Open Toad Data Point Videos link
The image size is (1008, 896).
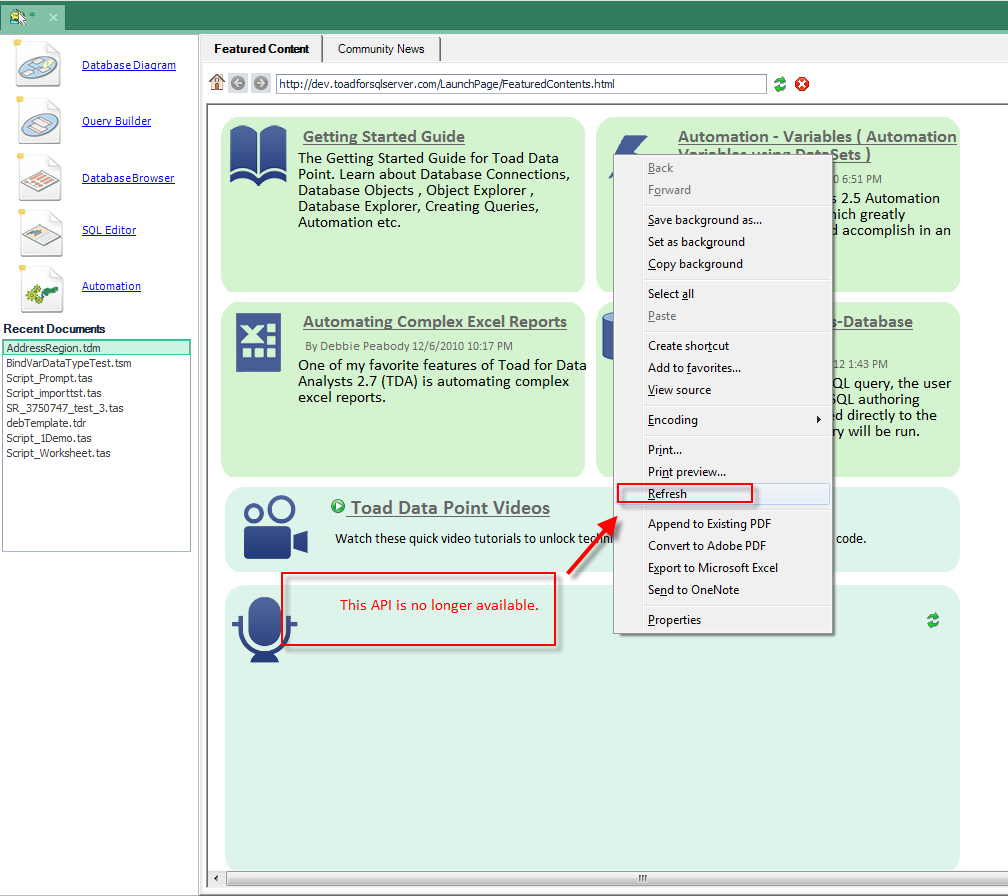[450, 508]
